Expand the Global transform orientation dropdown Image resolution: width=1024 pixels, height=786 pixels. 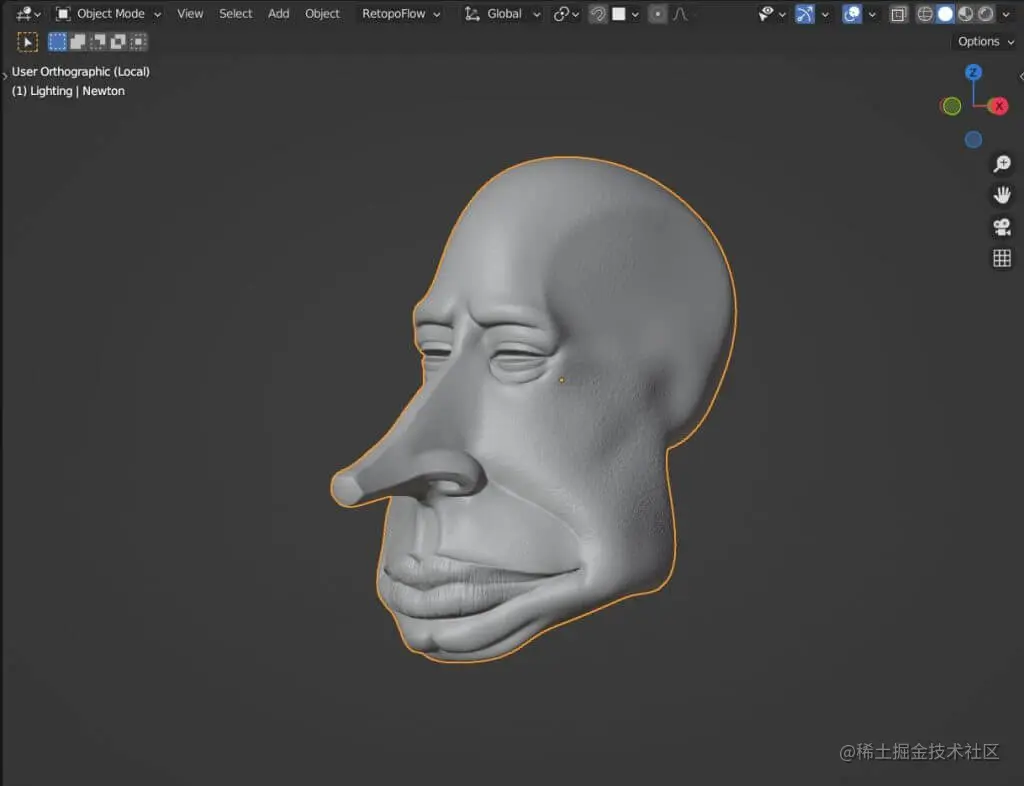coord(503,14)
